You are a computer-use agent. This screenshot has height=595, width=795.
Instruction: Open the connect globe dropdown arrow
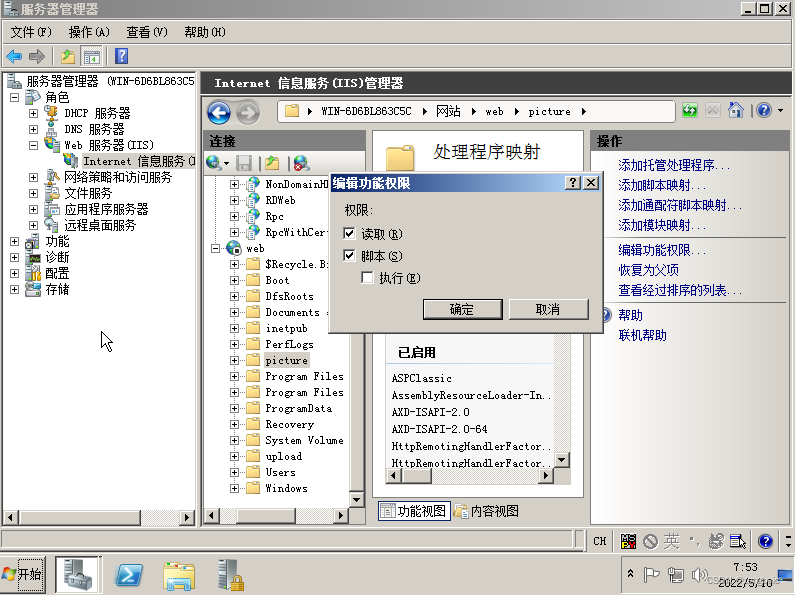(x=226, y=164)
